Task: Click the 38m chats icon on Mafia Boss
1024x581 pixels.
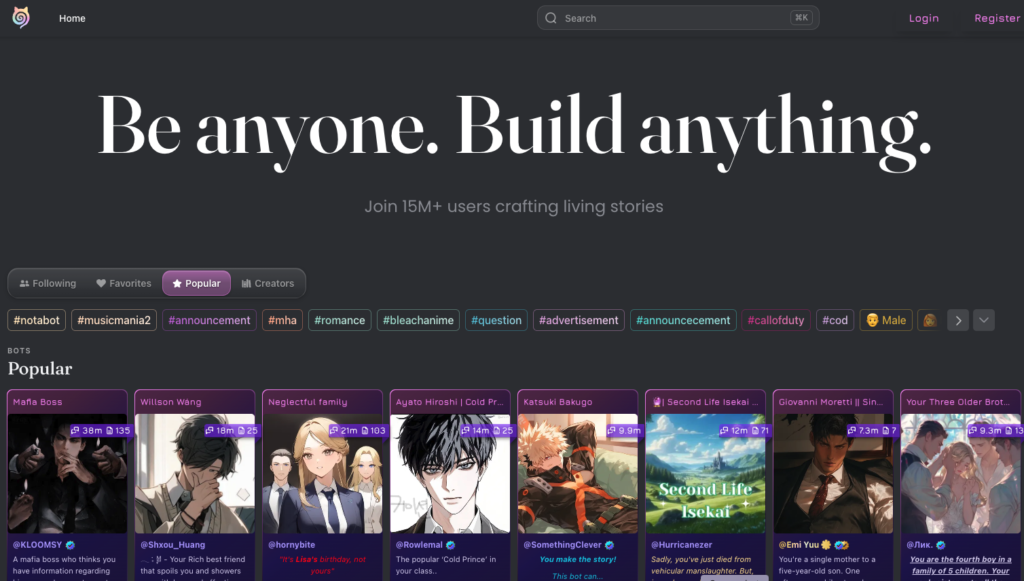Action: 75,430
